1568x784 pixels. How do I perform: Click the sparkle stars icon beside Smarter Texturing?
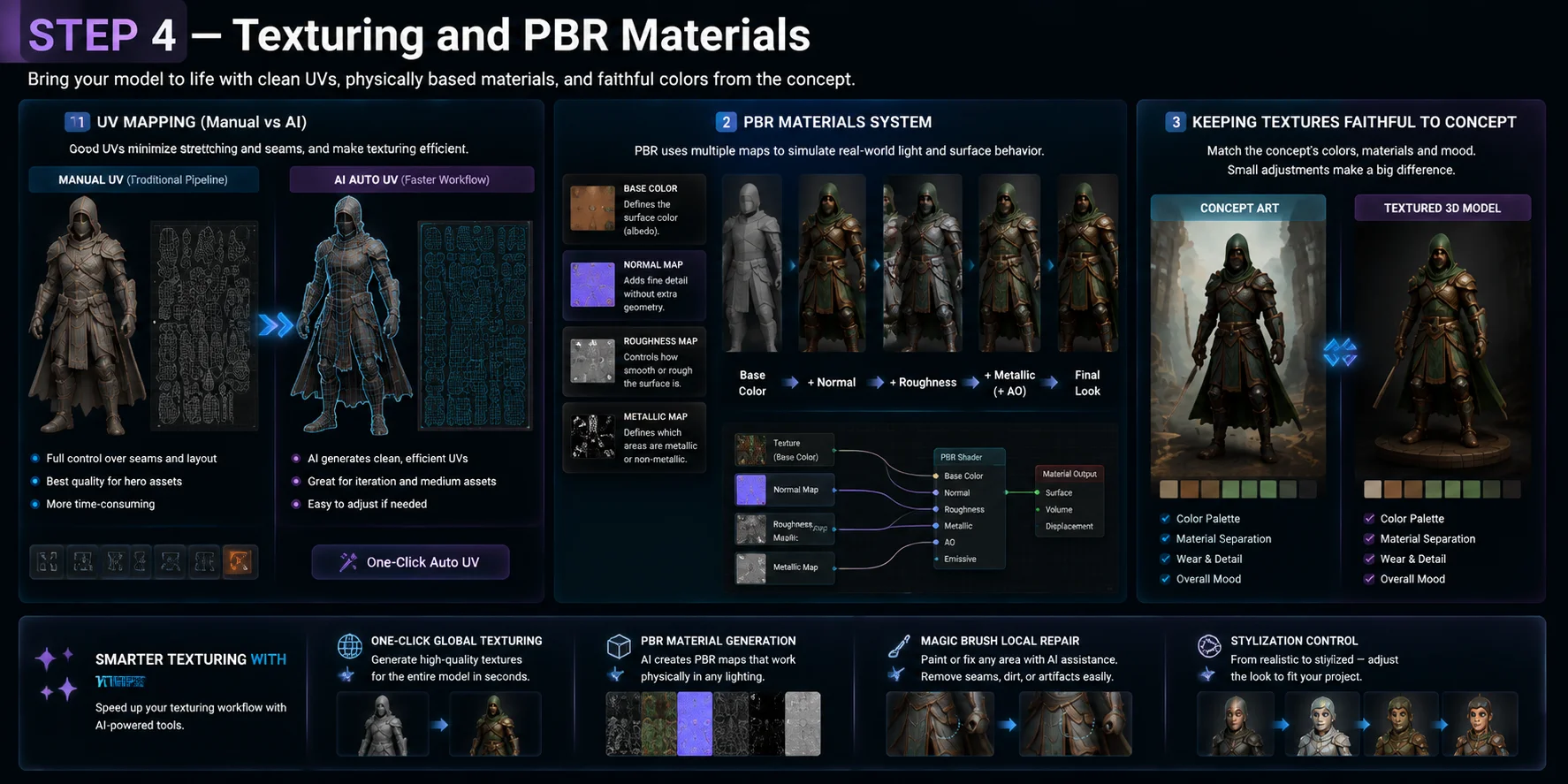pos(56,673)
